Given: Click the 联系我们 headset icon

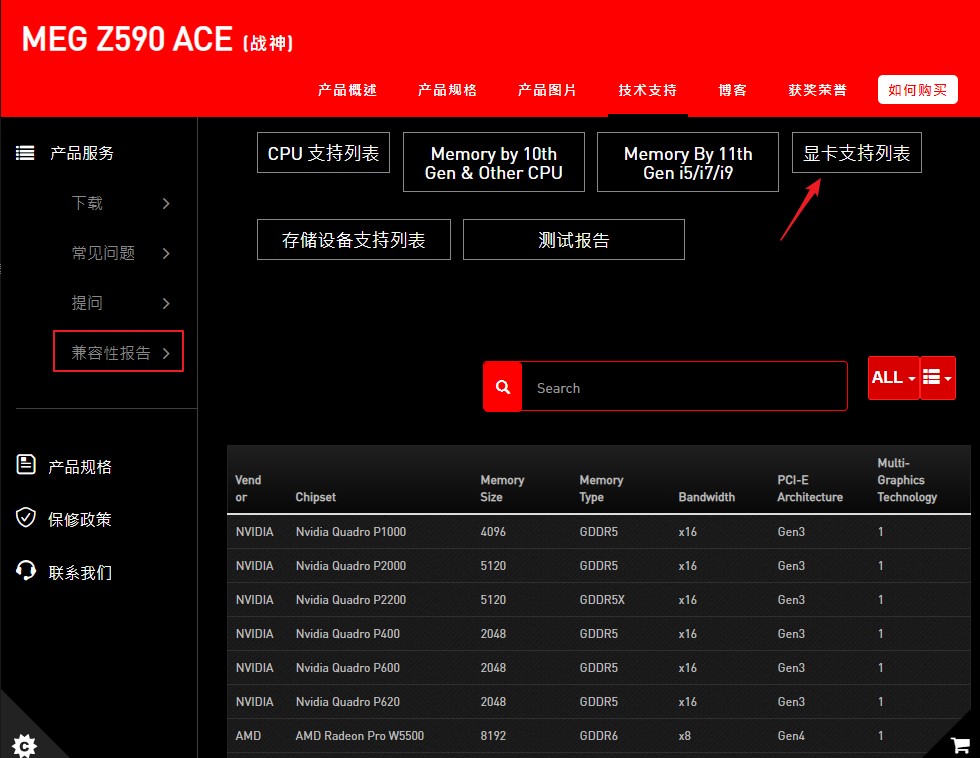Looking at the screenshot, I should pyautogui.click(x=26, y=570).
